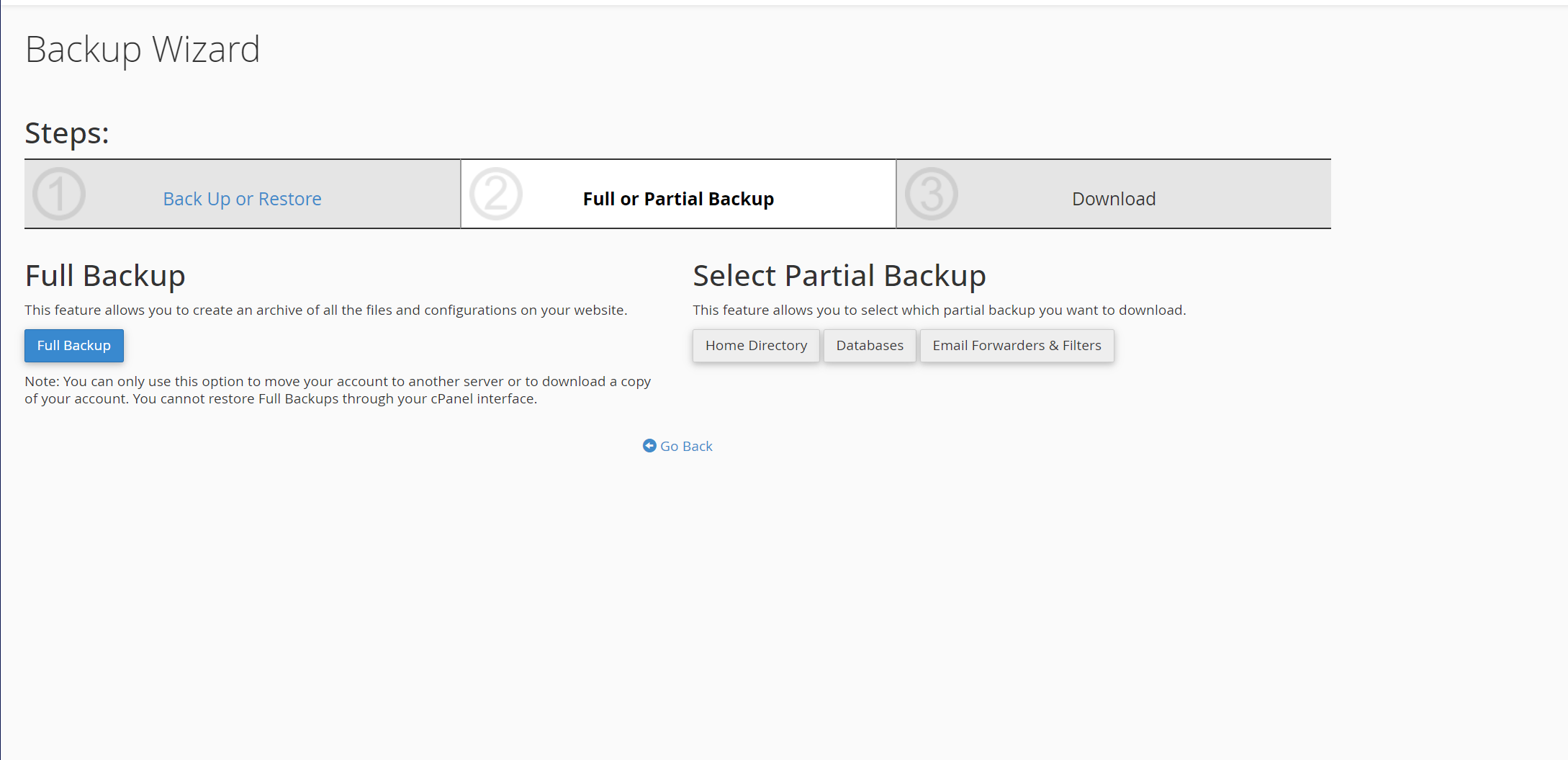Click the Note about restoring Full Backups
The image size is (1568, 760).
(338, 390)
